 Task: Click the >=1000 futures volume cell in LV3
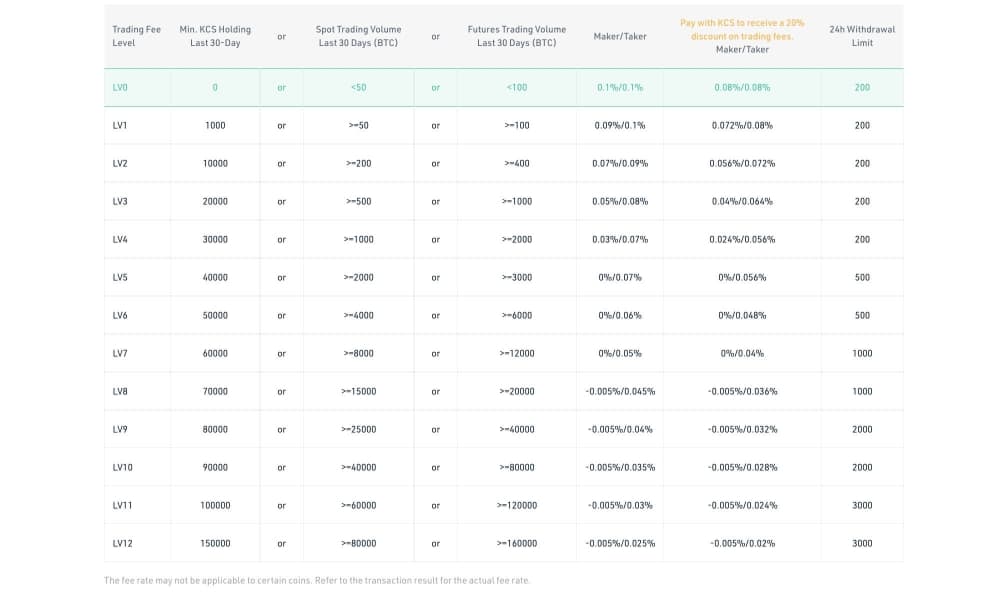pyautogui.click(x=517, y=201)
